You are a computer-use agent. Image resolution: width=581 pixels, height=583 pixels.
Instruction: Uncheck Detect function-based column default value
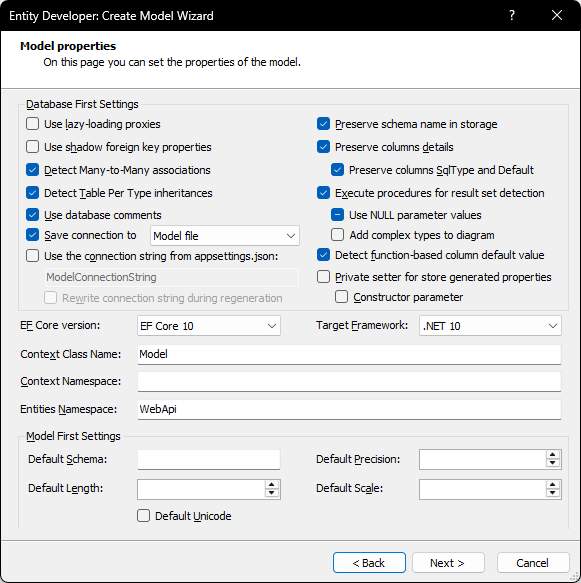coord(323,255)
